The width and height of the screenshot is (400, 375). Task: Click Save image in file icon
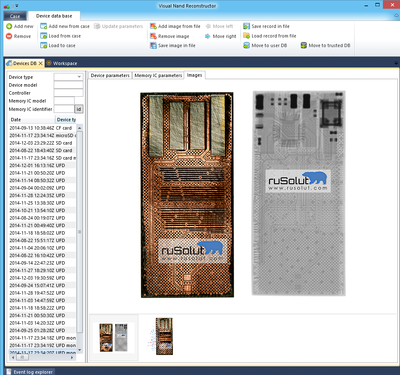point(153,45)
